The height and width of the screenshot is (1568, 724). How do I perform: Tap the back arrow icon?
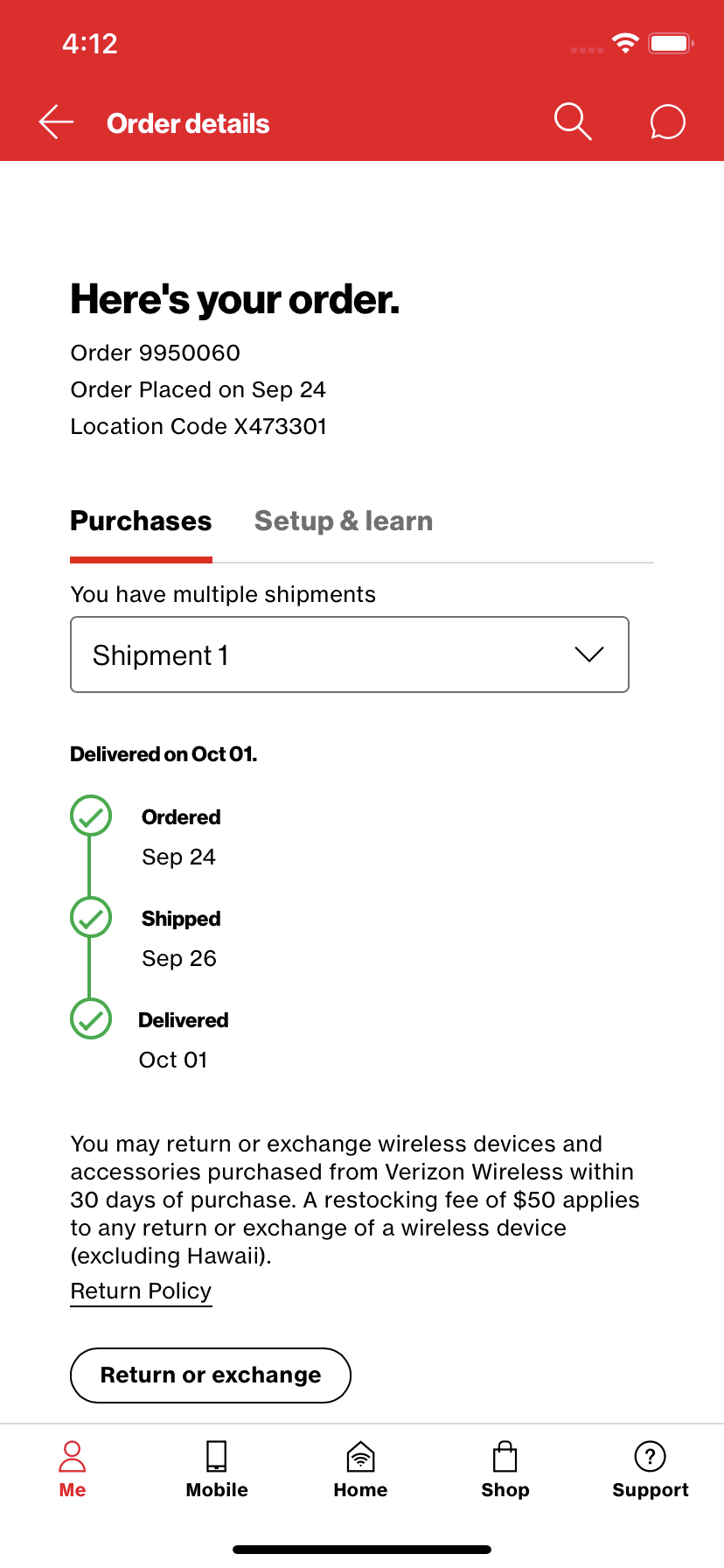pyautogui.click(x=56, y=122)
